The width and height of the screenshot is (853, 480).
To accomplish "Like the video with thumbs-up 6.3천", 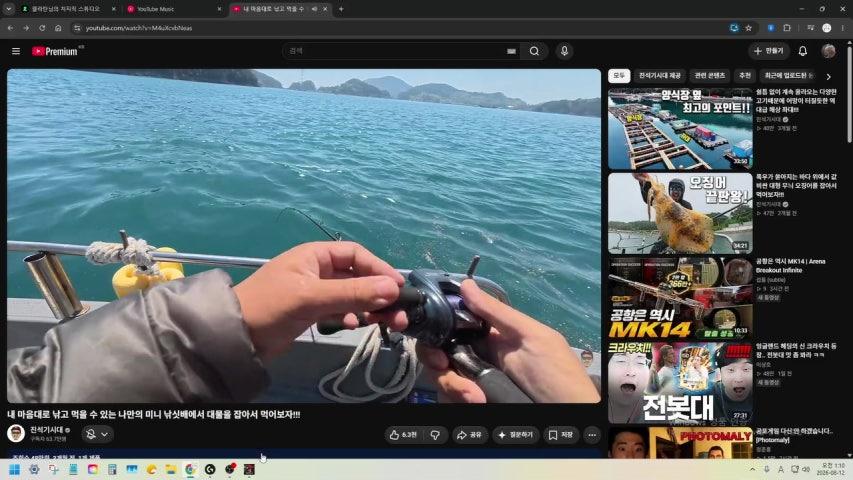I will (403, 435).
